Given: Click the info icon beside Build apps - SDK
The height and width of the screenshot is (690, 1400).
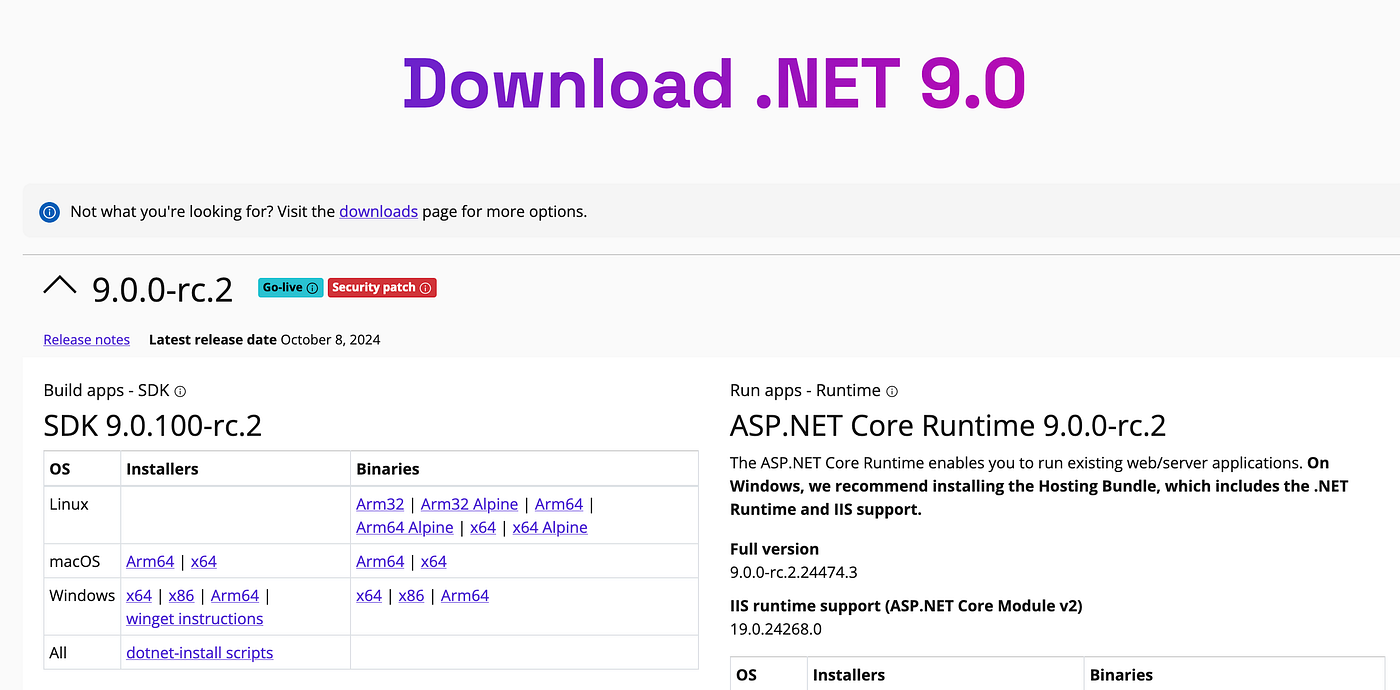Looking at the screenshot, I should pyautogui.click(x=180, y=391).
